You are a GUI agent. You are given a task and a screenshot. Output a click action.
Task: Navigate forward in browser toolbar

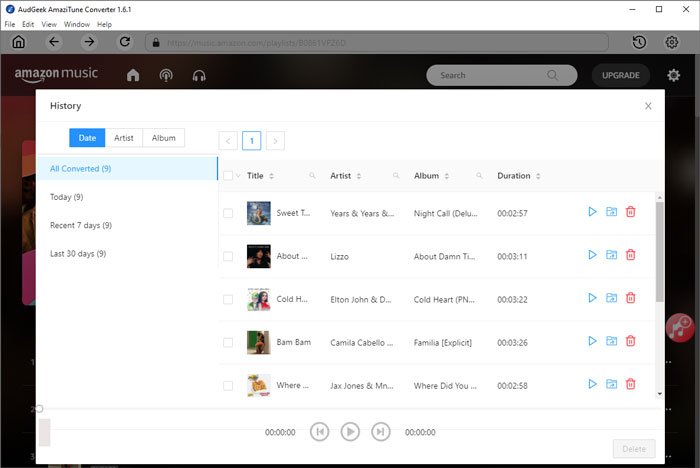(89, 42)
